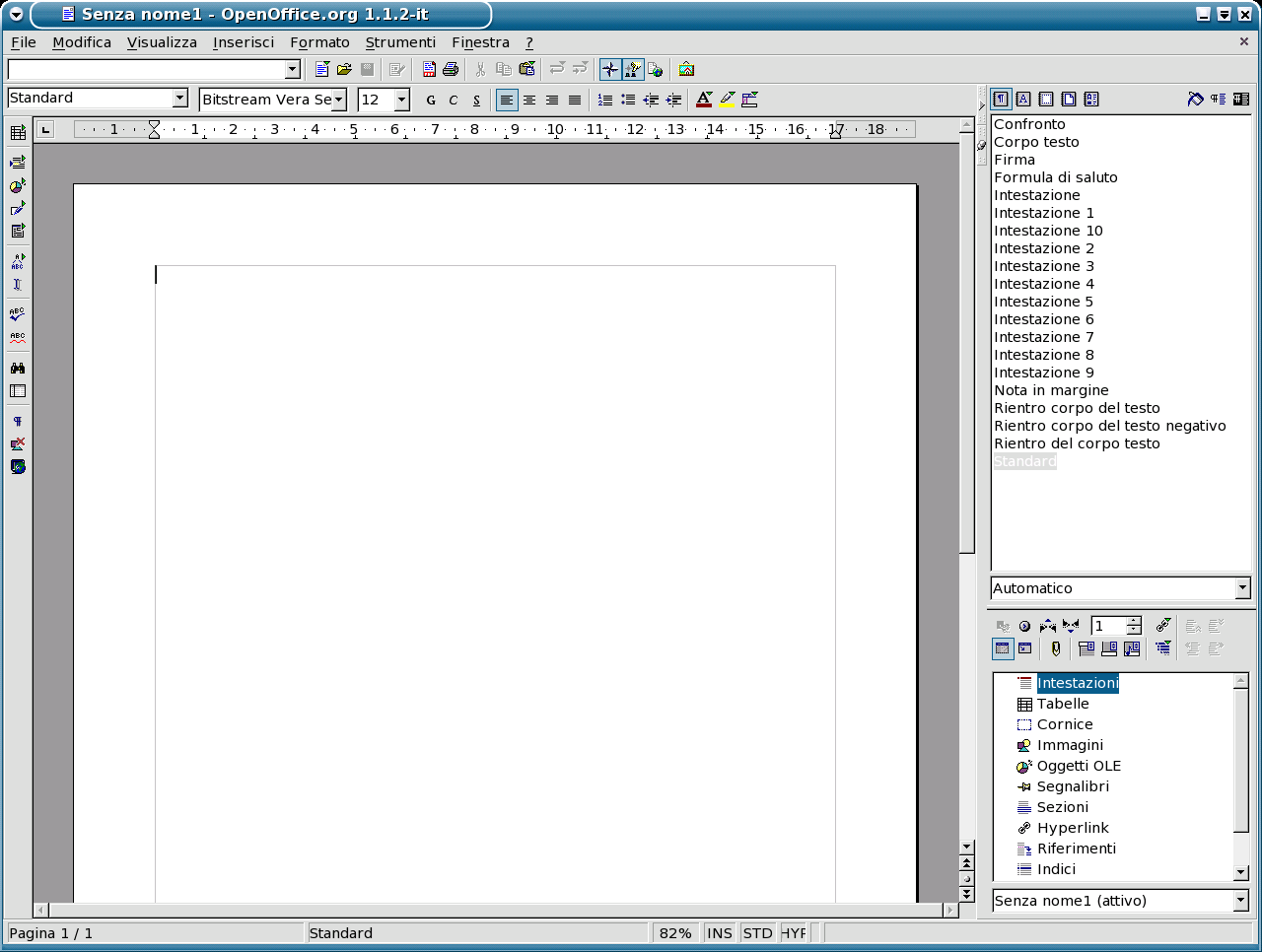Select the Corpo testo style
This screenshot has height=952, width=1262.
click(1036, 142)
